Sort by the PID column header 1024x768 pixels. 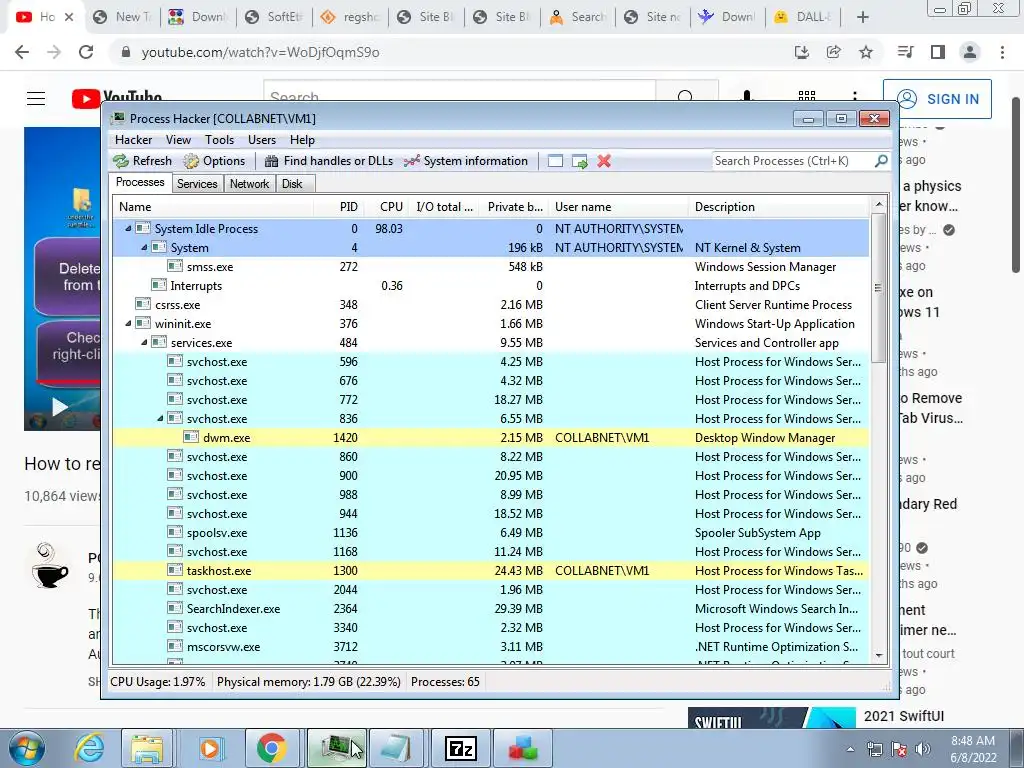coord(339,206)
